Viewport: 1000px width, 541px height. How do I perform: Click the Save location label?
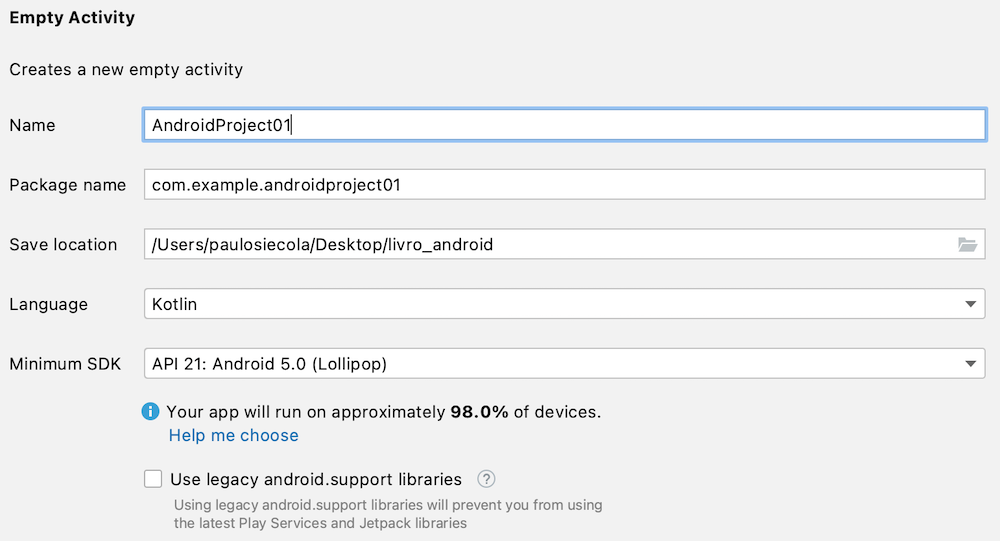63,245
